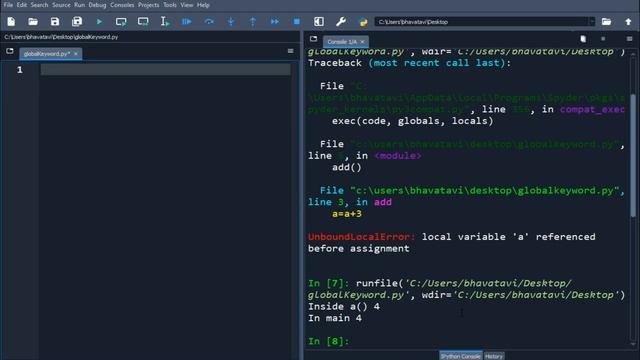Switch to the History tab

[x=493, y=356]
